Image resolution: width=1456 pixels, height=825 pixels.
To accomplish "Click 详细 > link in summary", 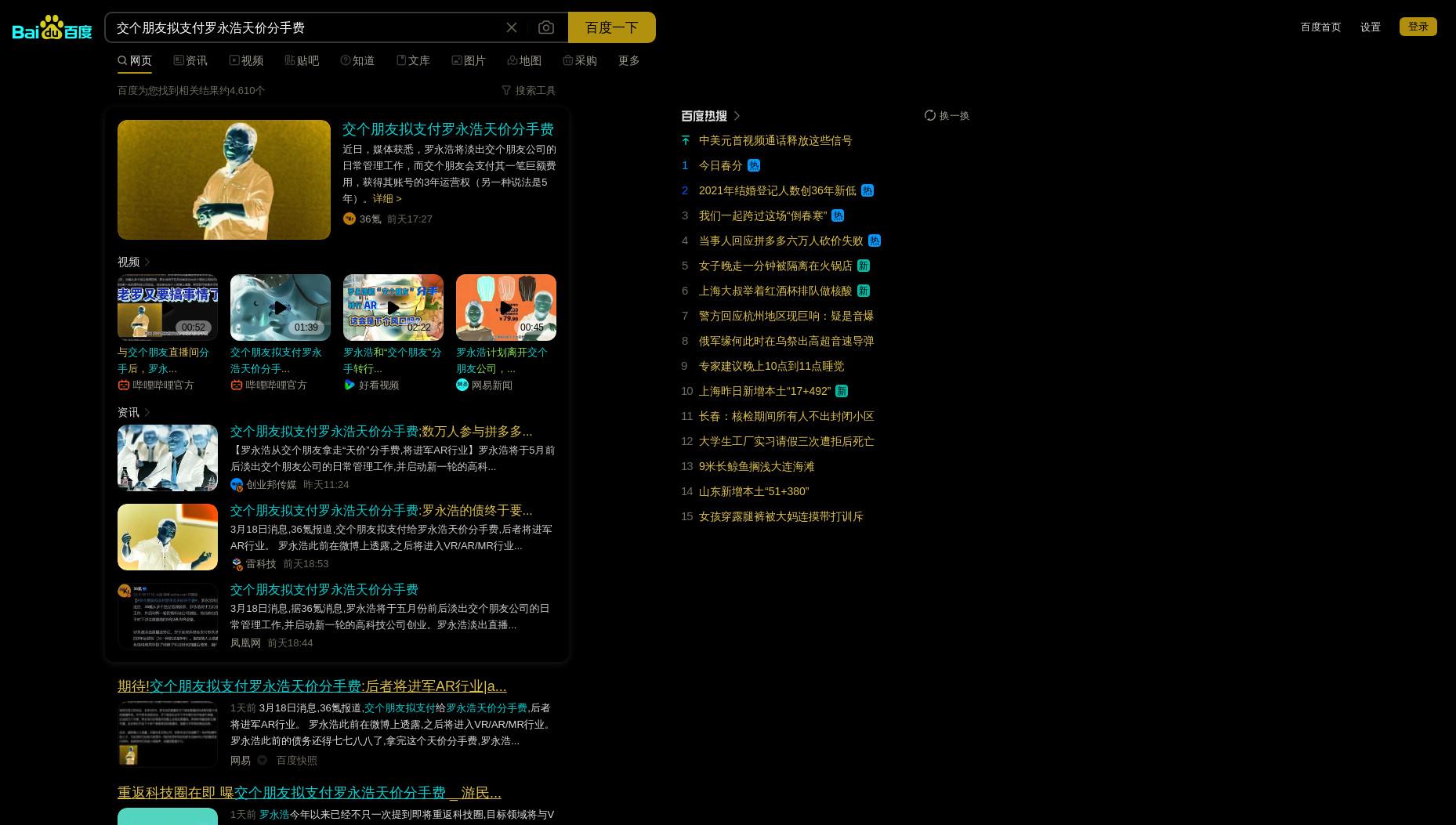I will coord(387,198).
